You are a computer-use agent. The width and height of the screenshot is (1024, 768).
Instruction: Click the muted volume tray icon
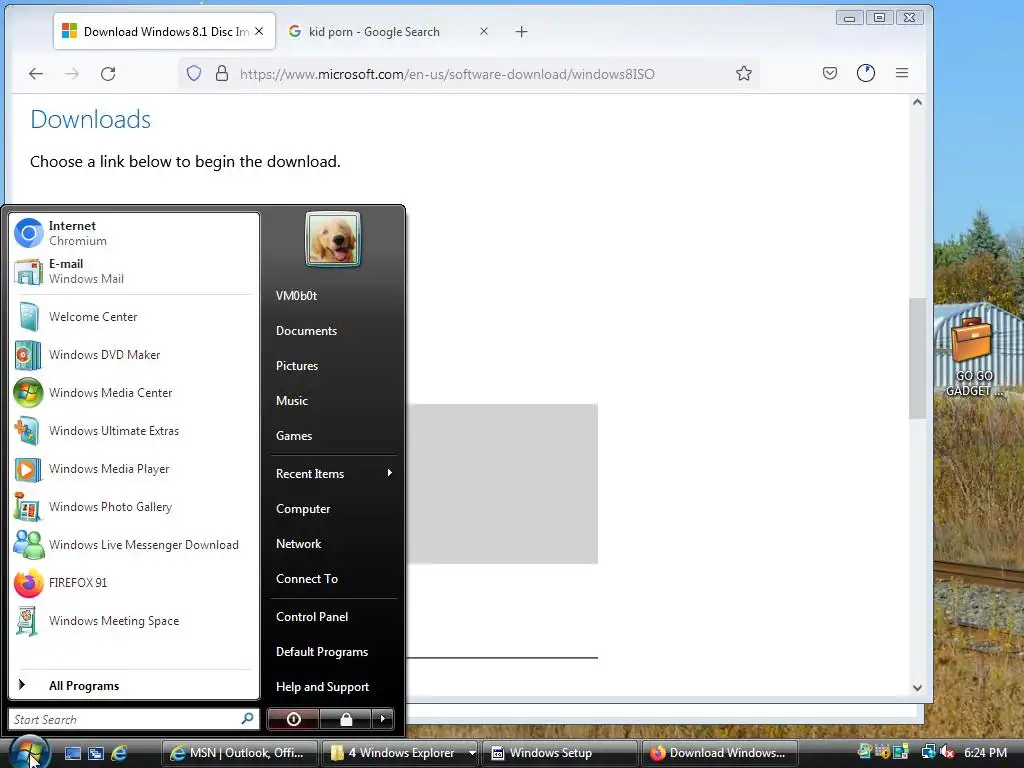pos(946,753)
